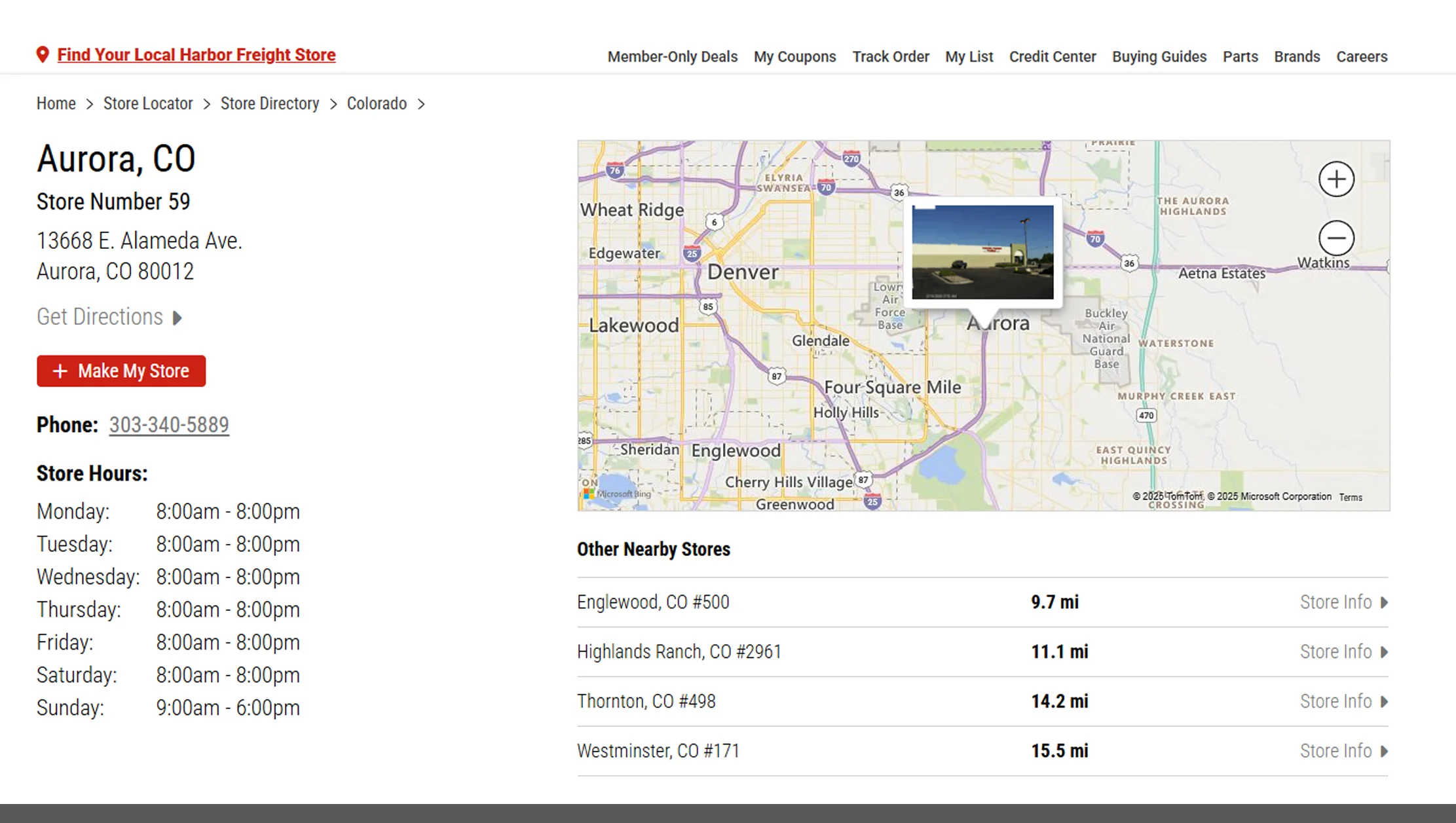Open the Careers navigation link
The width and height of the screenshot is (1456, 823).
click(1362, 57)
